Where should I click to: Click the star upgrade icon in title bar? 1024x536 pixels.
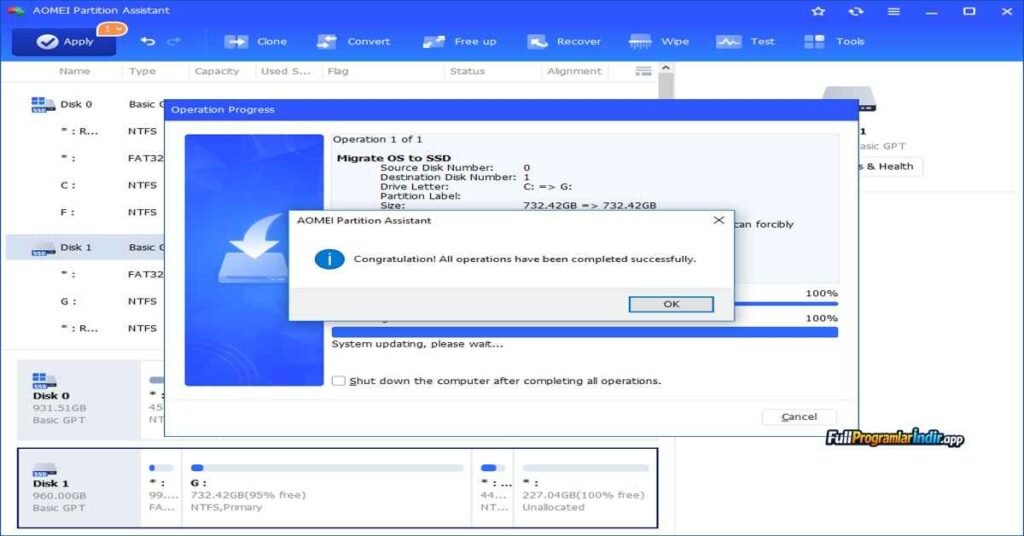[818, 11]
